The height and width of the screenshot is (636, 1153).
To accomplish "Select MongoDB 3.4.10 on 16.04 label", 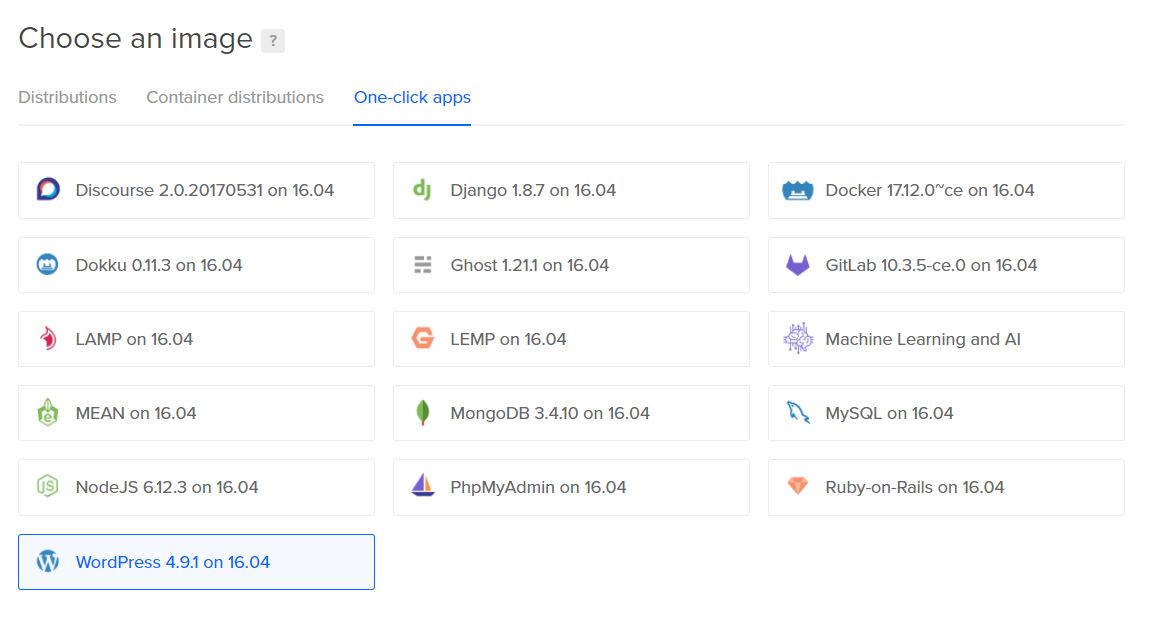I will [x=550, y=413].
